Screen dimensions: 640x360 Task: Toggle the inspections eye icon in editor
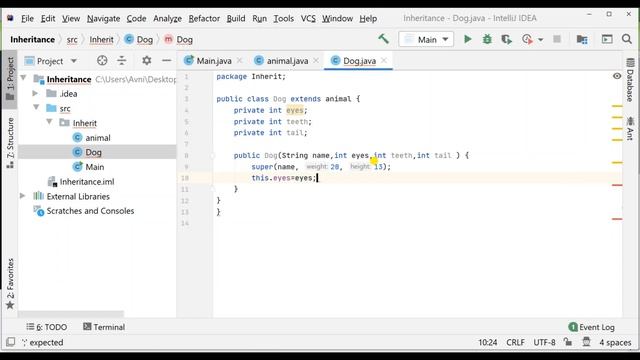[617, 76]
